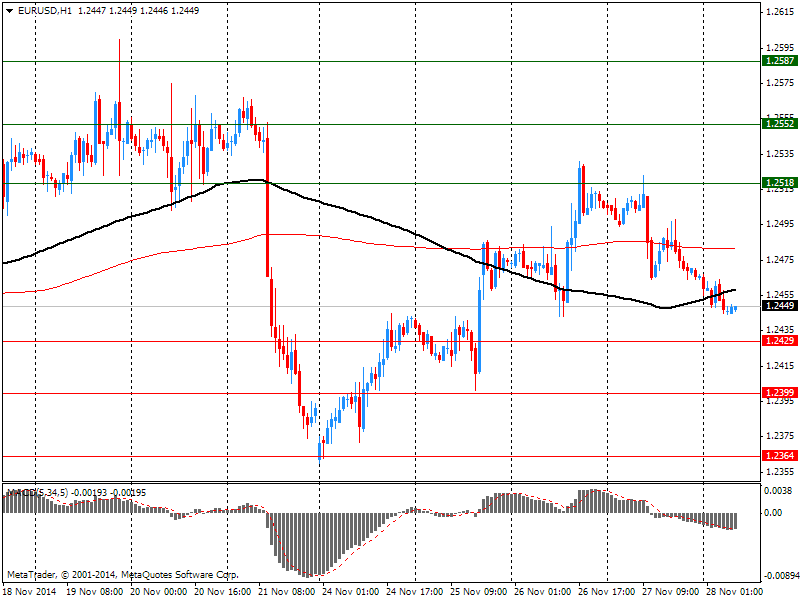Image resolution: width=800 pixels, height=600 pixels.
Task: Click the 1.2375 price scale value
Action: point(781,436)
